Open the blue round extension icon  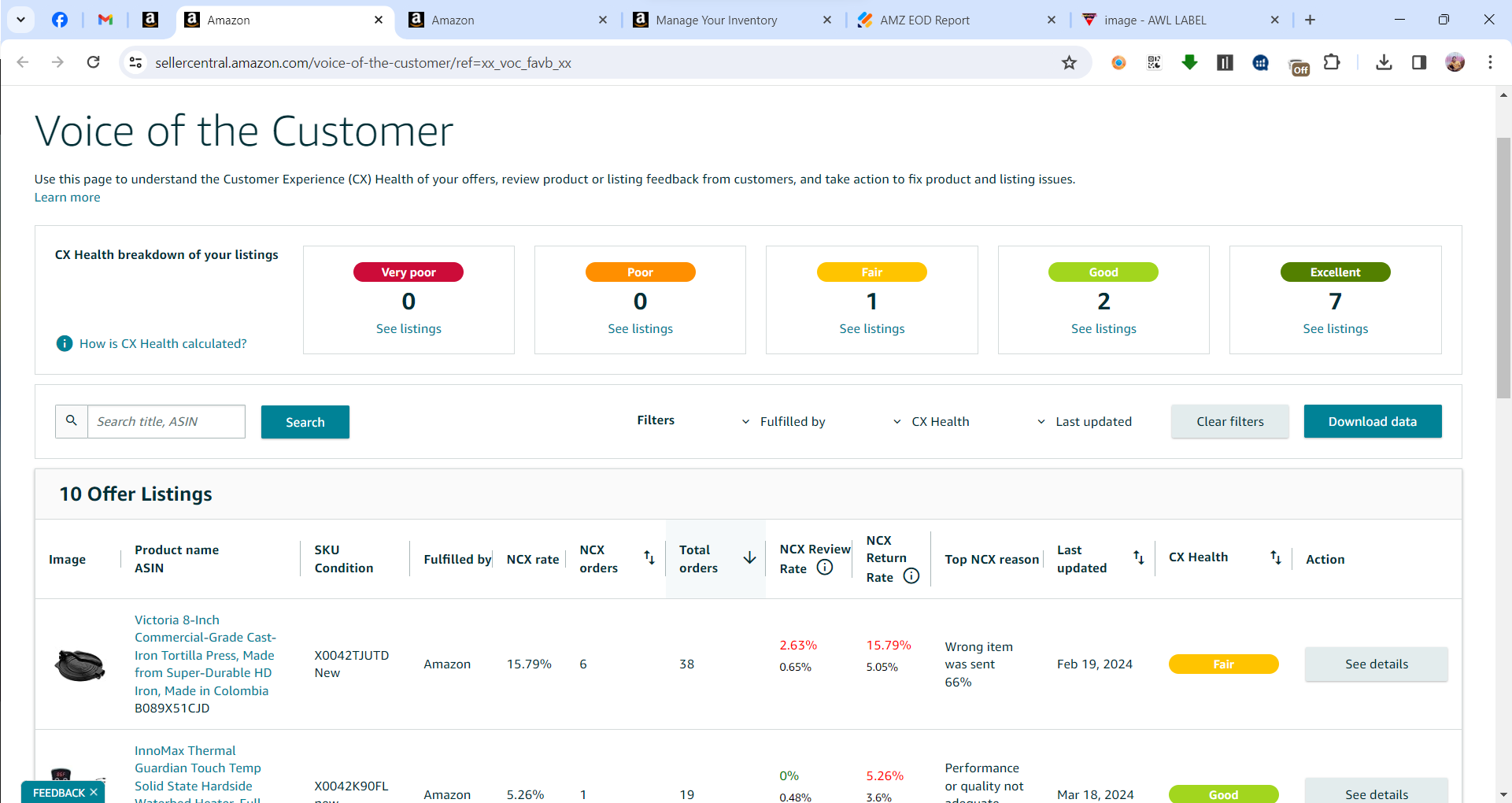[x=1260, y=62]
